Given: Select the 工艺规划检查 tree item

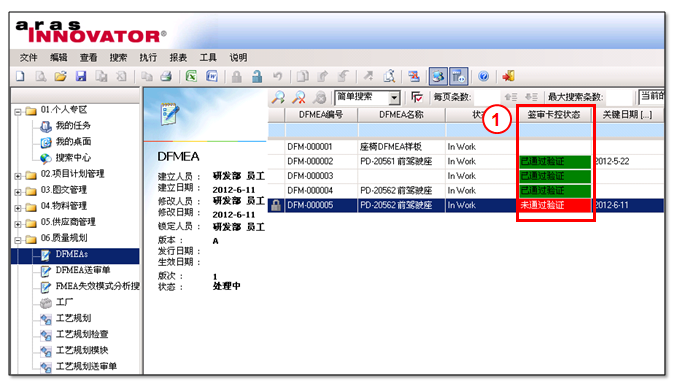Looking at the screenshot, I should pyautogui.click(x=82, y=334).
